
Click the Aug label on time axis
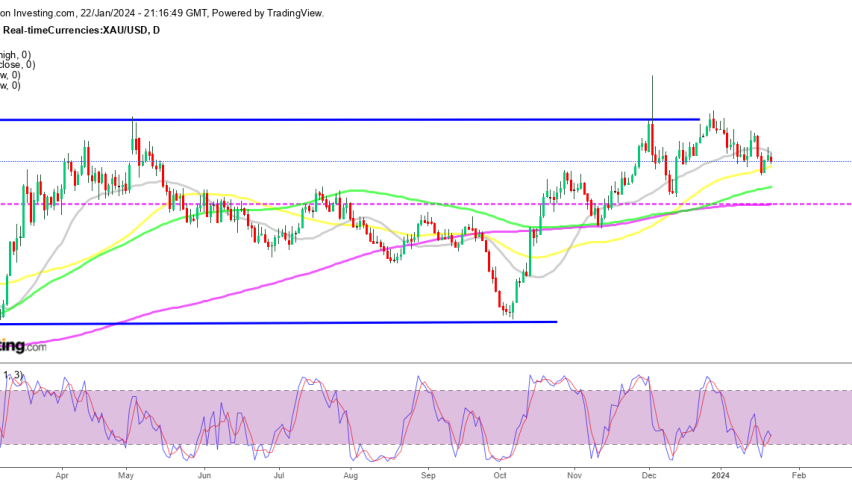[351, 475]
